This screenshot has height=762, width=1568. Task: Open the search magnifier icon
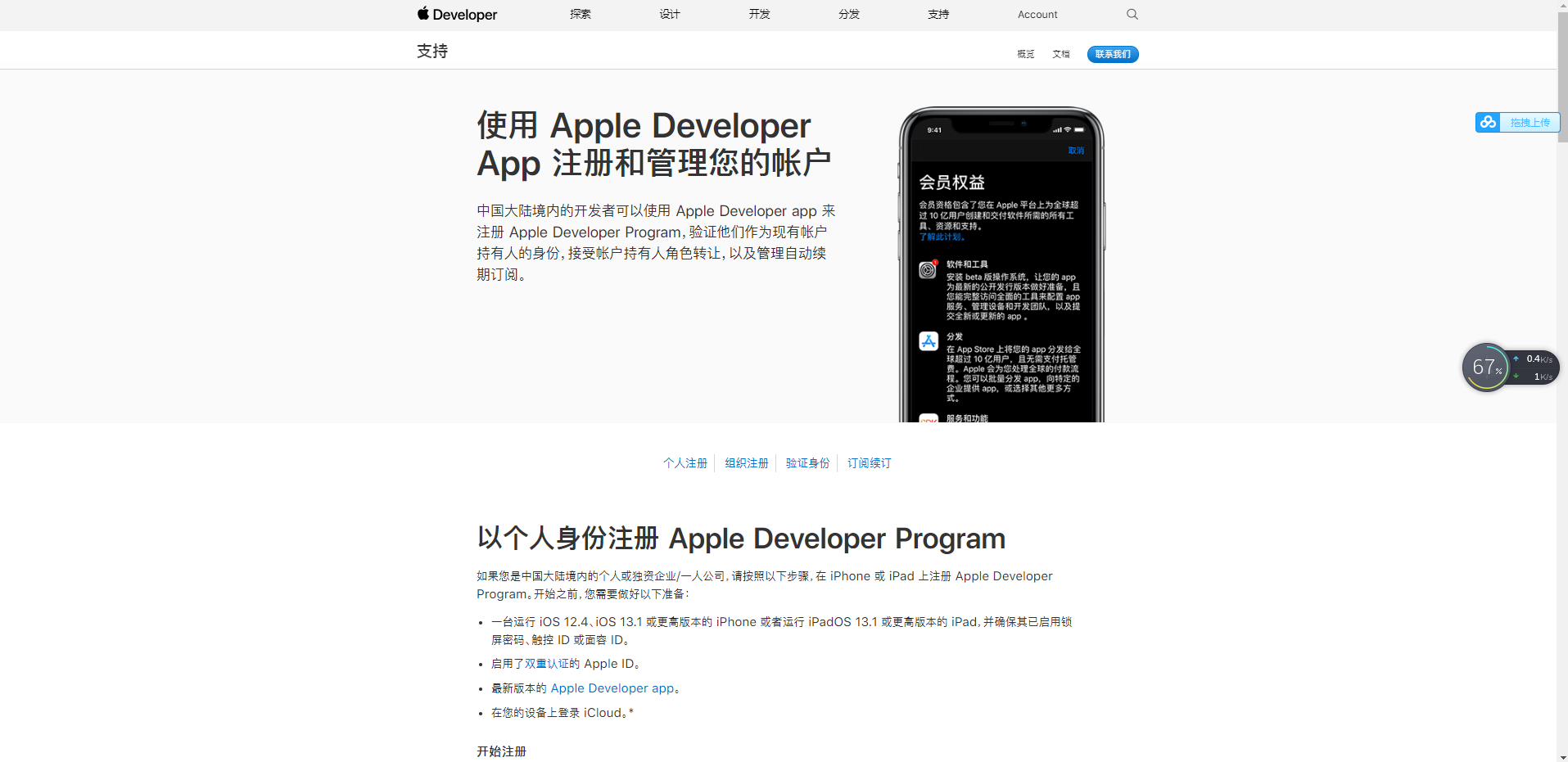pyautogui.click(x=1132, y=14)
